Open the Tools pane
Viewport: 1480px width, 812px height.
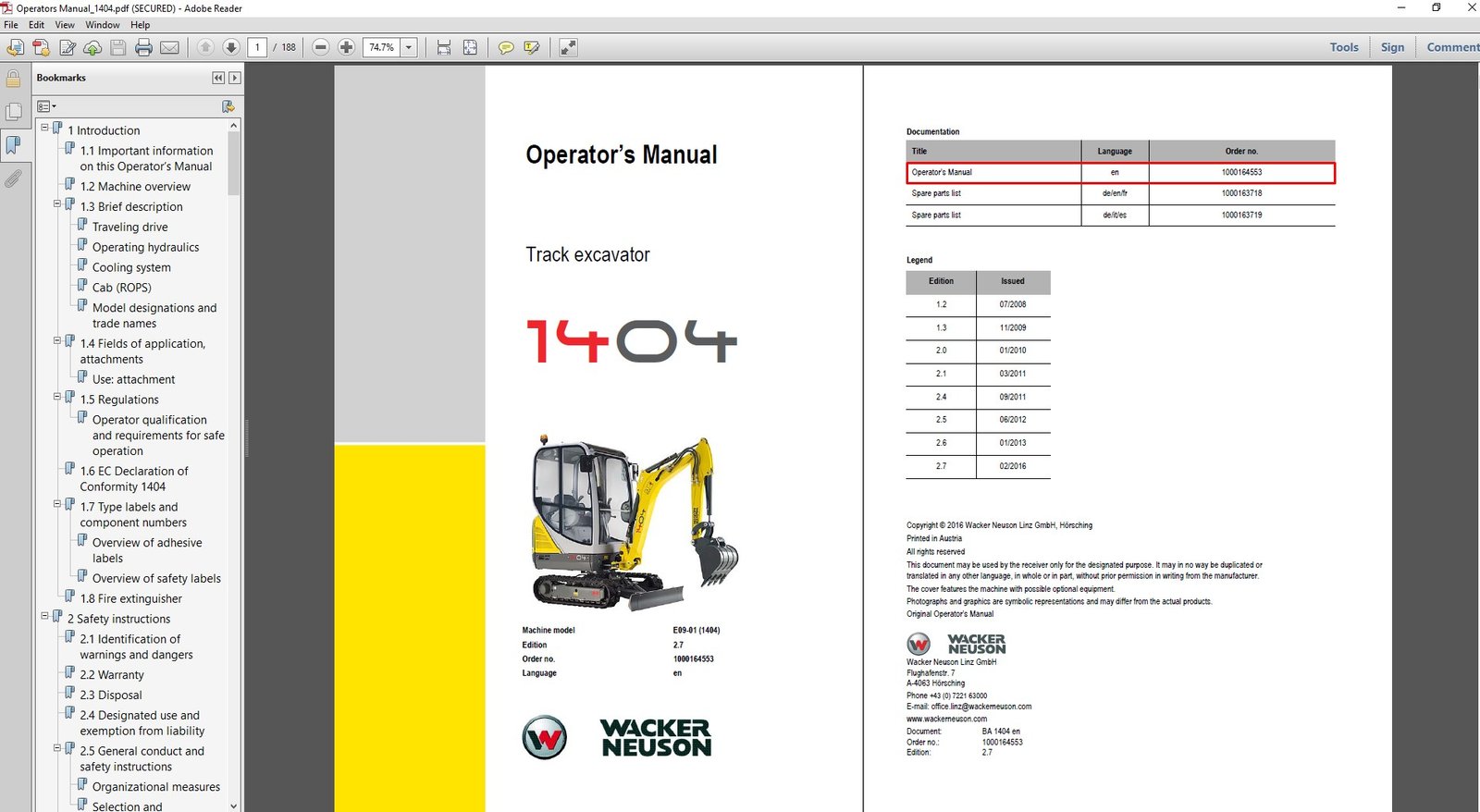tap(1343, 47)
